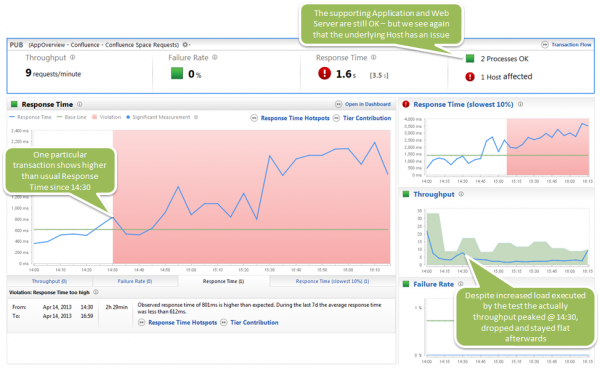The height and width of the screenshot is (369, 600).
Task: Open the Transaction Flow link
Action: (x=571, y=45)
